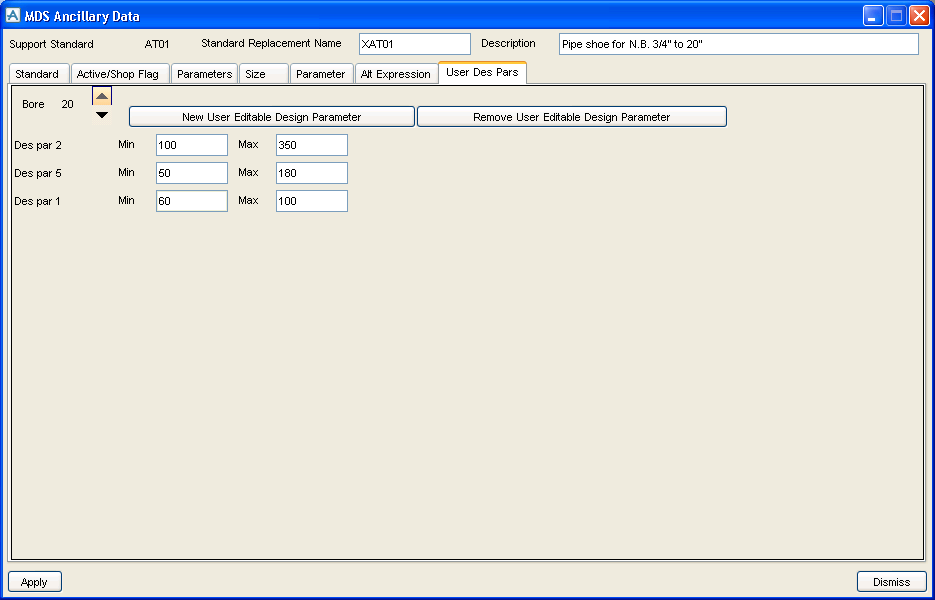Switch to the Active/Shop Flag tab

tap(120, 74)
